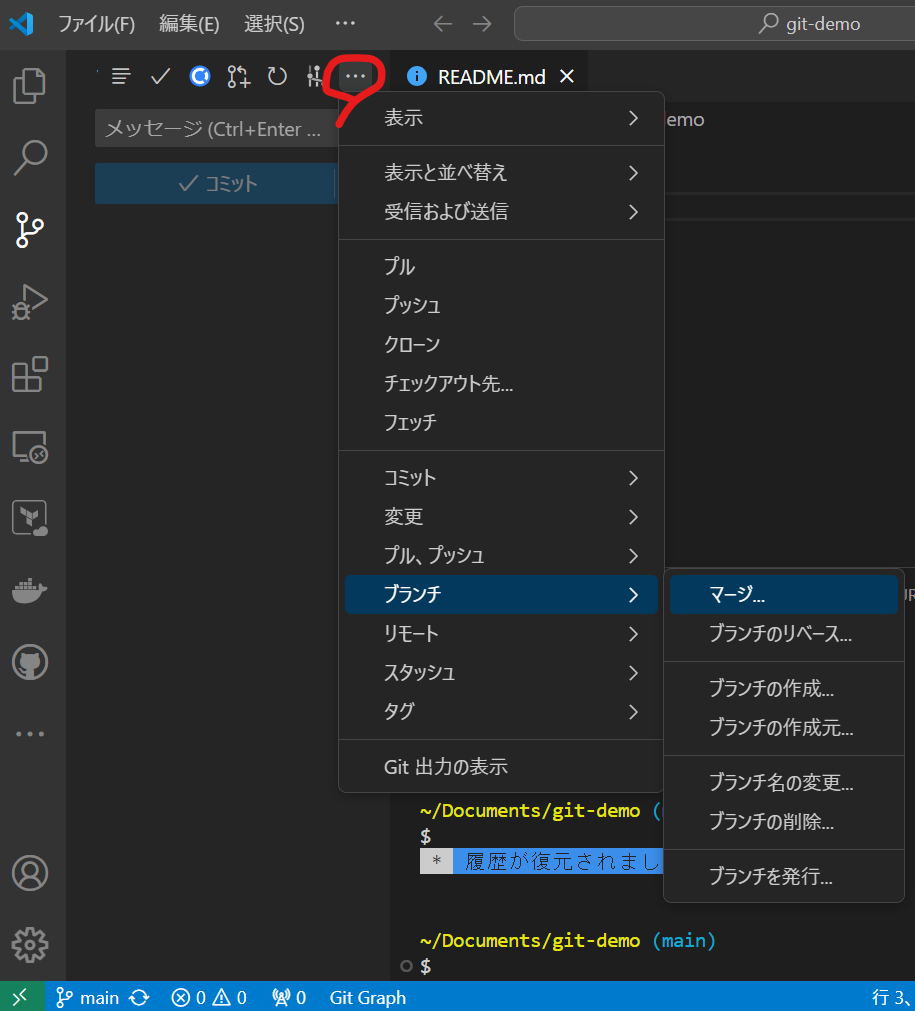Open the Search view in activity bar
The width and height of the screenshot is (915, 1011).
coord(30,158)
